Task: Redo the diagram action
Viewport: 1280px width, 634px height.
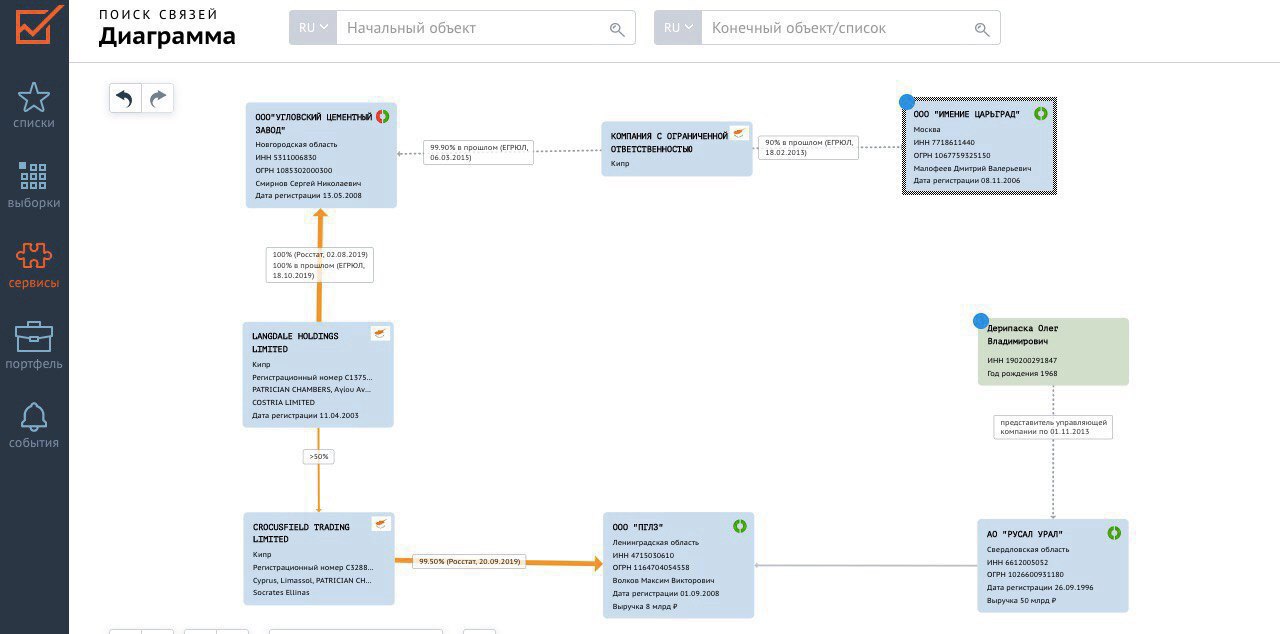Action: click(x=158, y=98)
